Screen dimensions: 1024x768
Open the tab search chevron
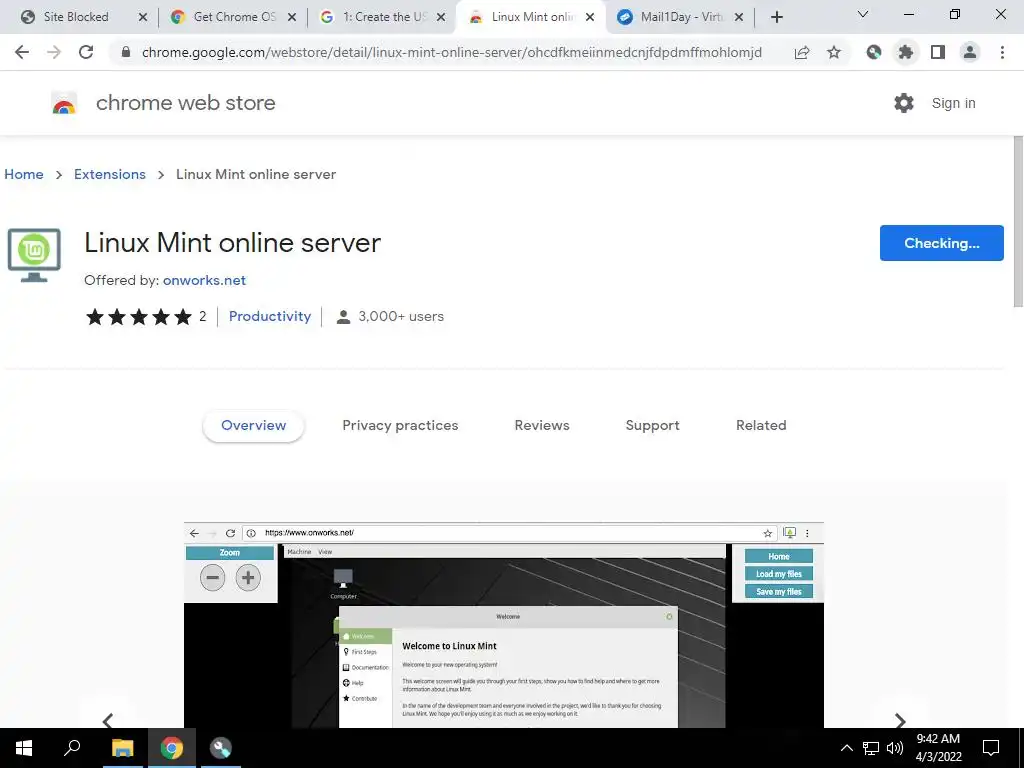(863, 14)
